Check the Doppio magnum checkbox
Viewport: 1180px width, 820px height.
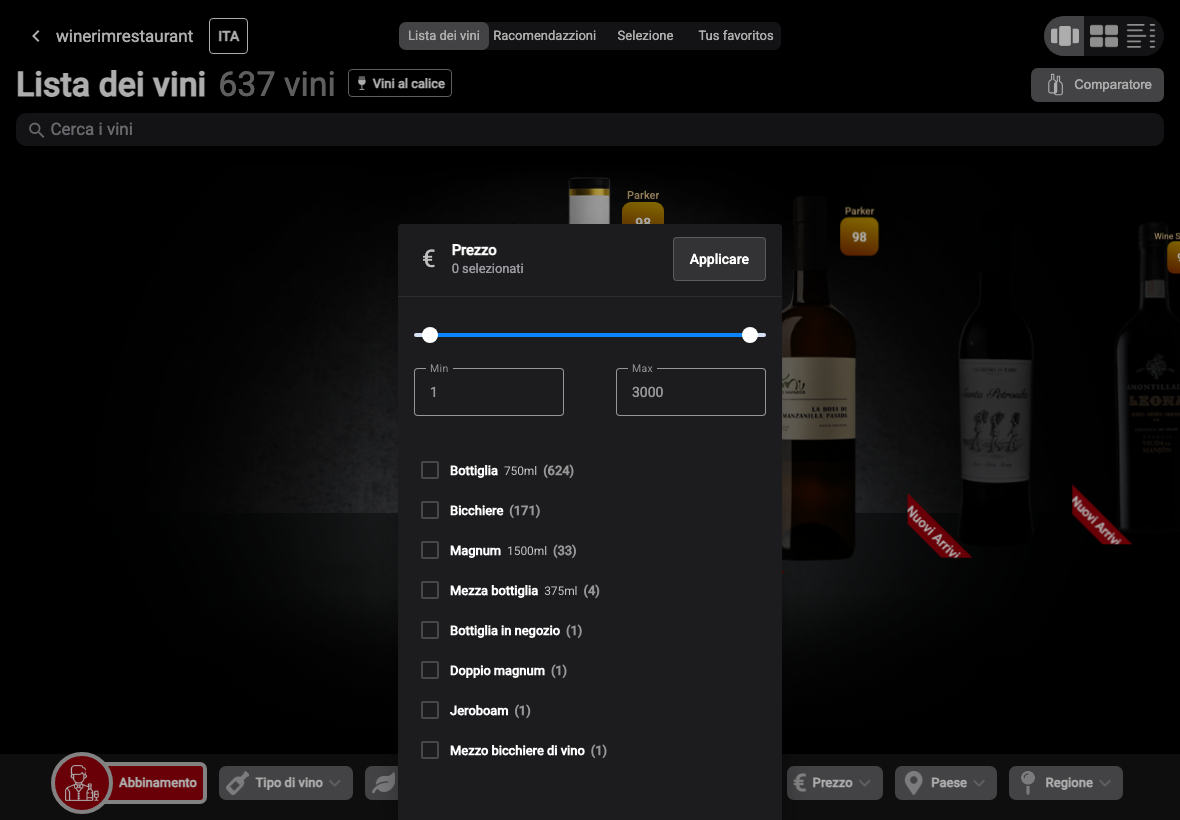430,670
